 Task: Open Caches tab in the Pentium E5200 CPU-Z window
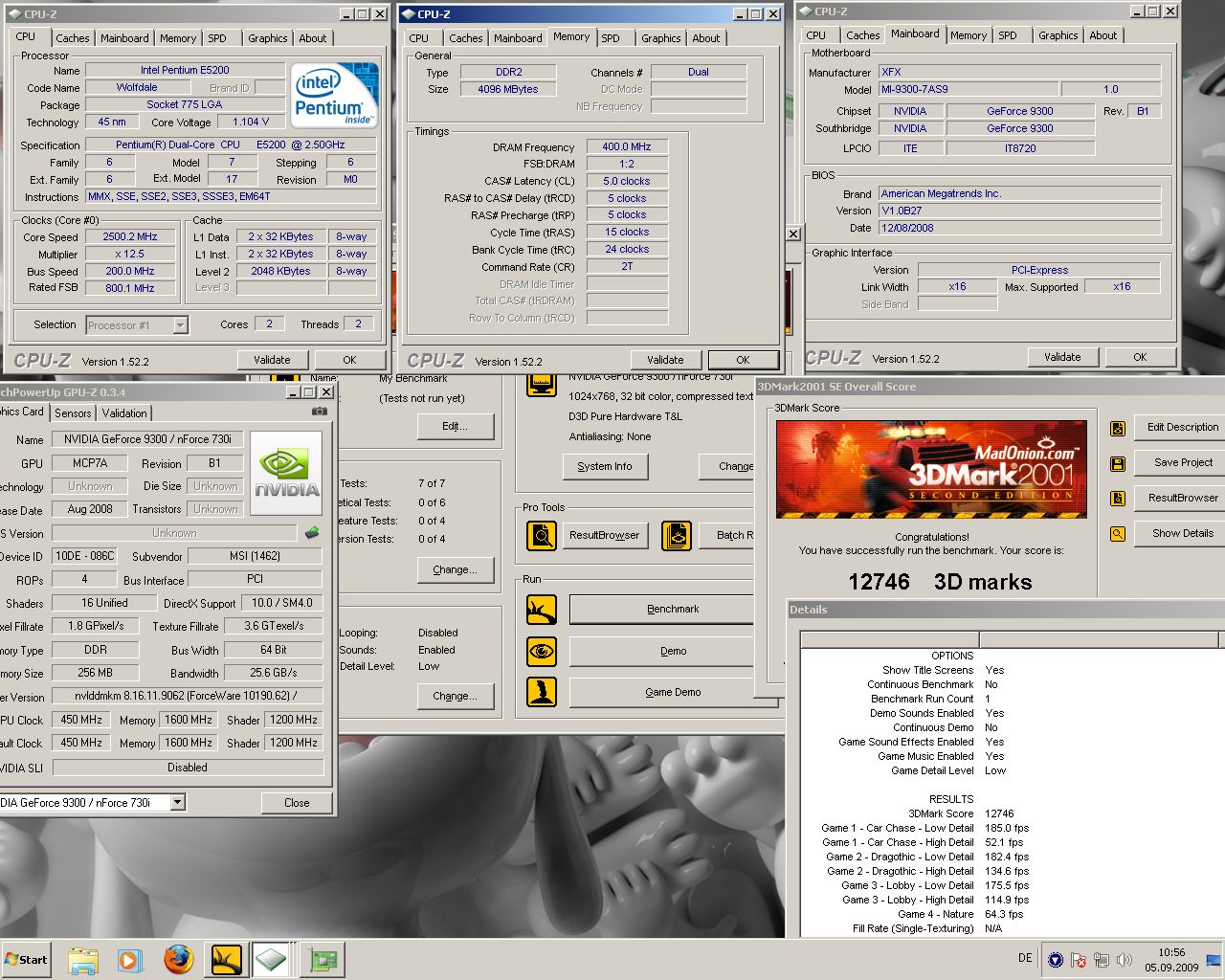pos(73,38)
